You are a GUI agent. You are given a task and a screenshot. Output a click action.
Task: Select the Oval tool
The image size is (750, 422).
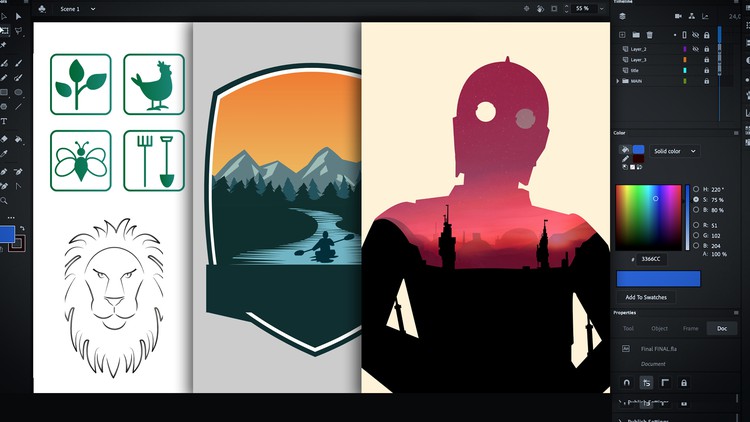(x=18, y=92)
